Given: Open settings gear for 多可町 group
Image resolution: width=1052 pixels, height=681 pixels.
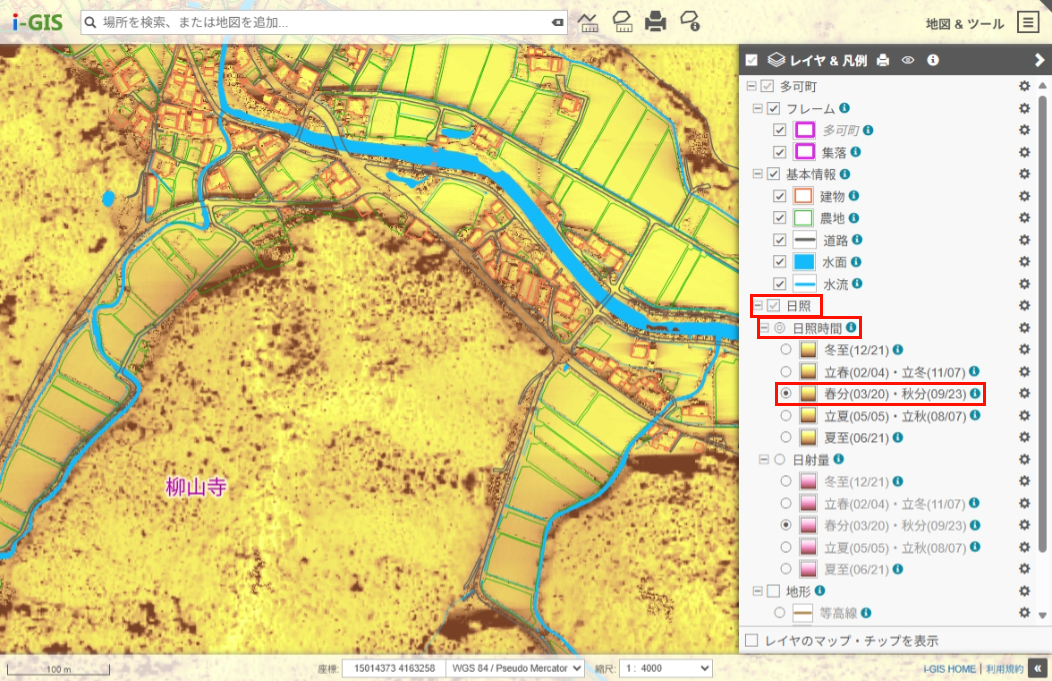Looking at the screenshot, I should [1024, 86].
